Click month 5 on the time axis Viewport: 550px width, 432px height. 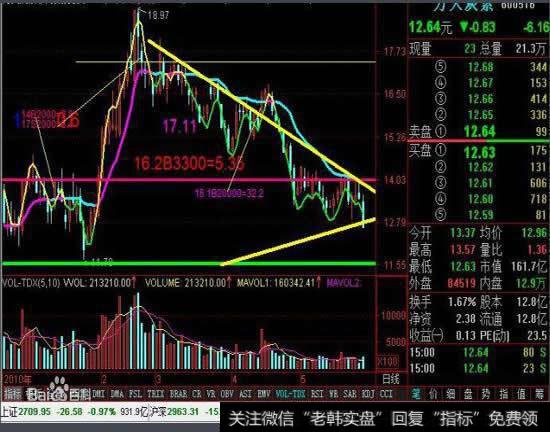tap(303, 379)
